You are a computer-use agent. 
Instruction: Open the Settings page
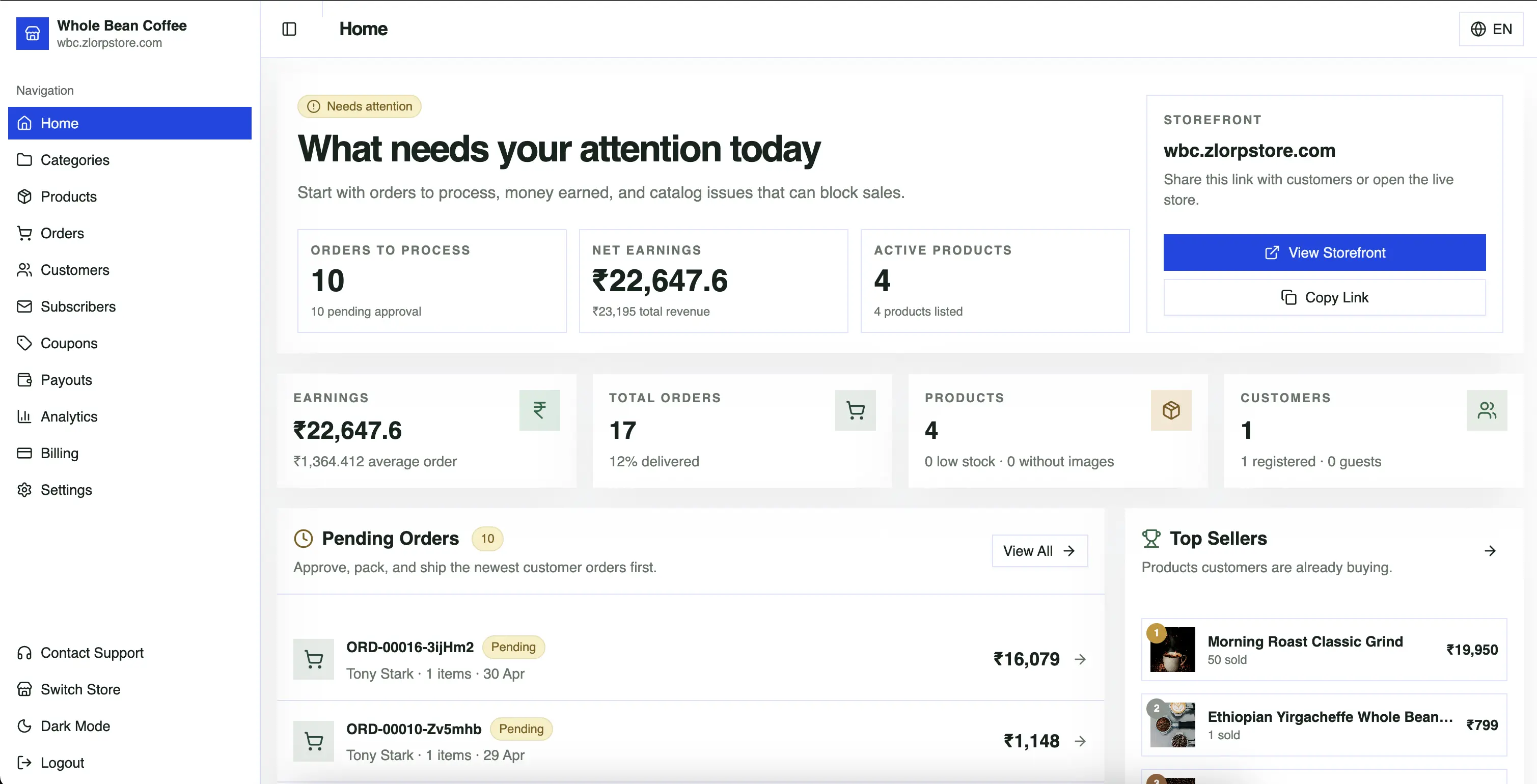[x=130, y=490]
